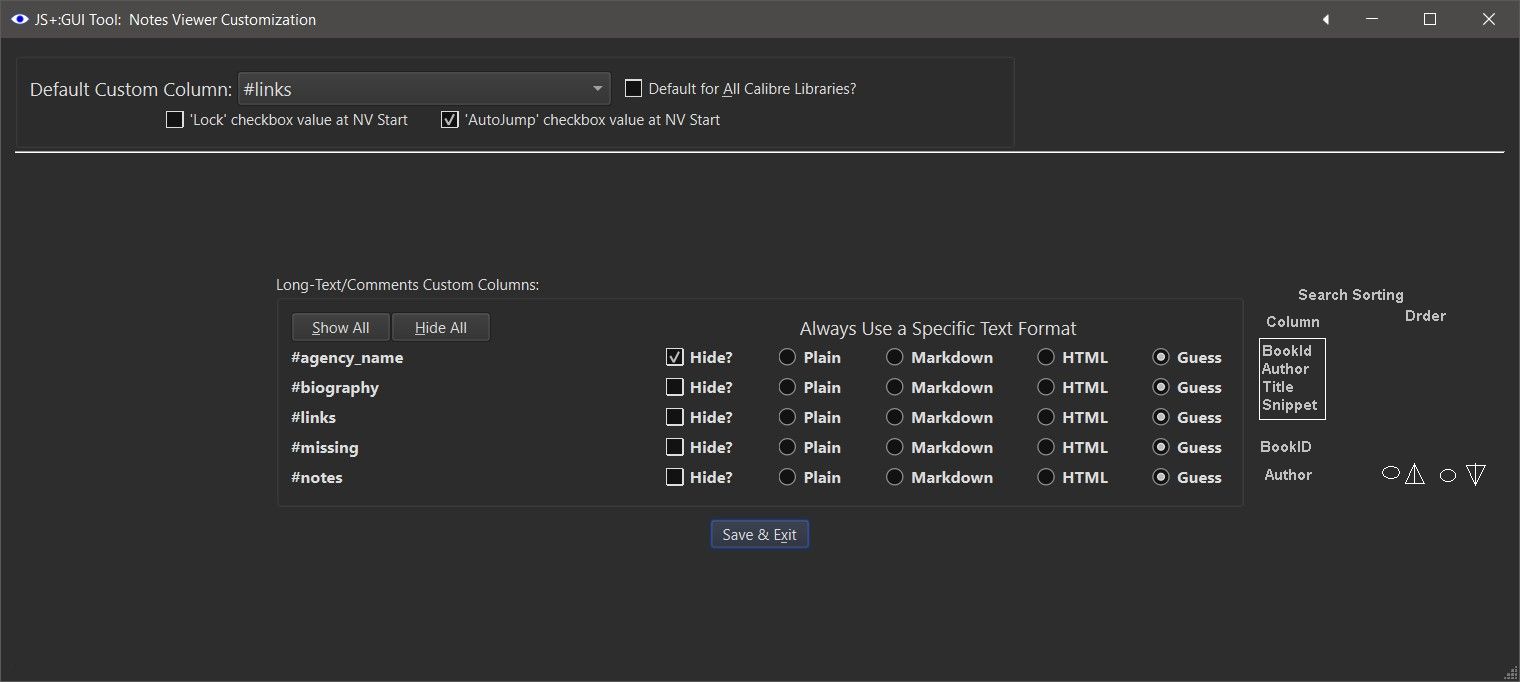Choose Title in the sorting column list
1520x682 pixels.
coord(1278,387)
